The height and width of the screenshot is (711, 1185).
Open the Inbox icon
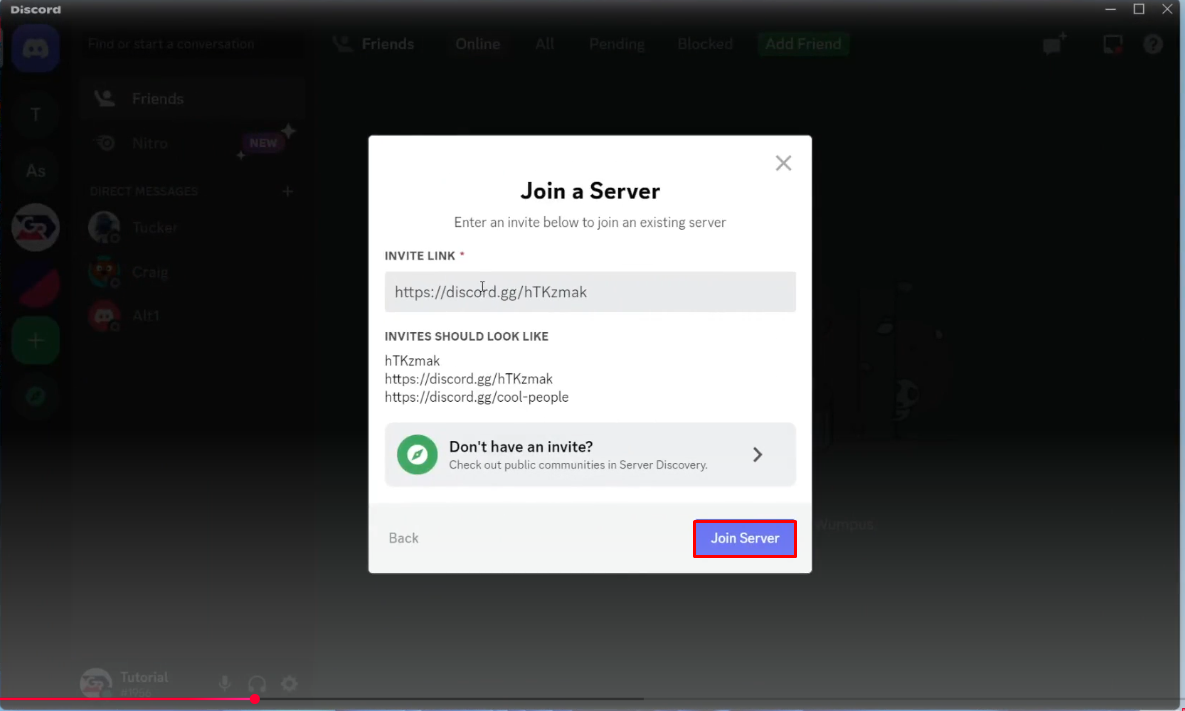pos(1112,44)
